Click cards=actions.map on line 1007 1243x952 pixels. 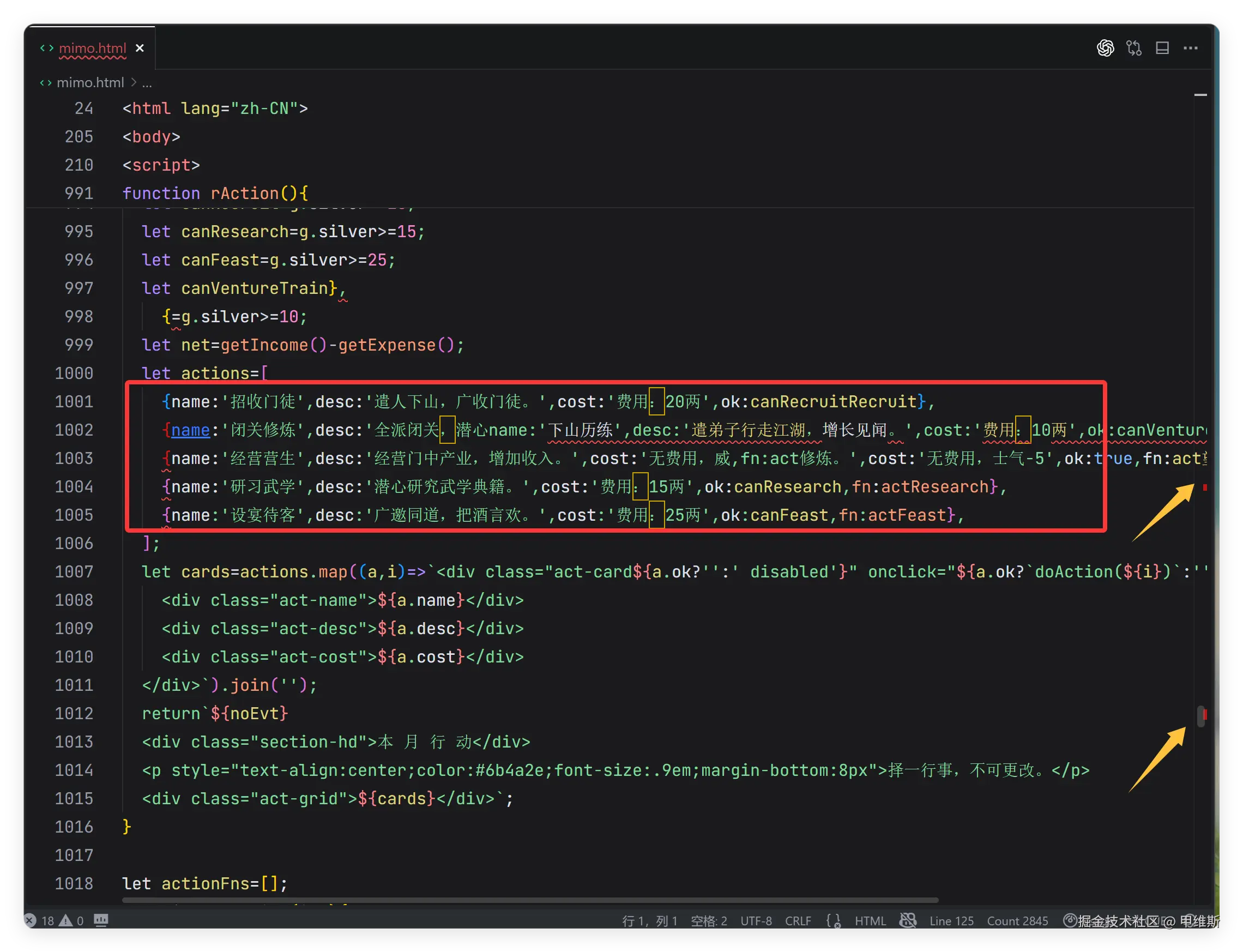click(x=264, y=572)
